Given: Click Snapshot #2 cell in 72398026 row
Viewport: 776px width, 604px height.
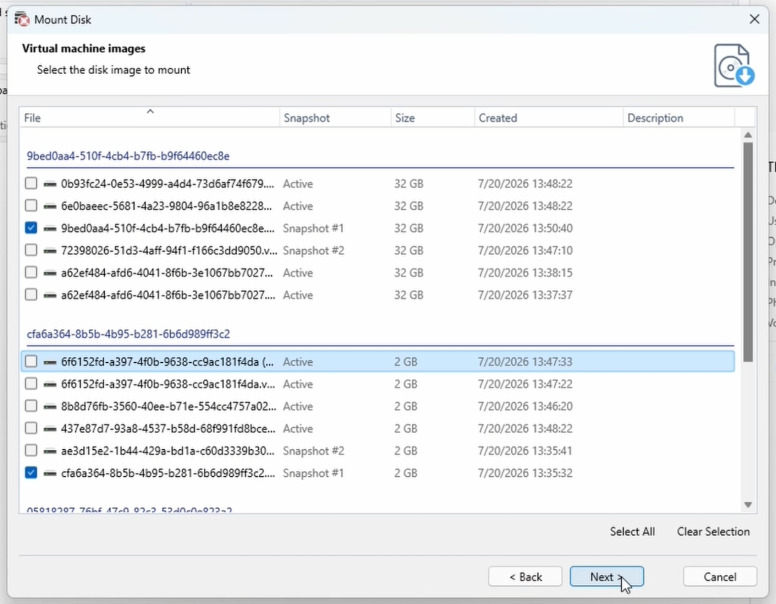Looking at the screenshot, I should coord(313,251).
